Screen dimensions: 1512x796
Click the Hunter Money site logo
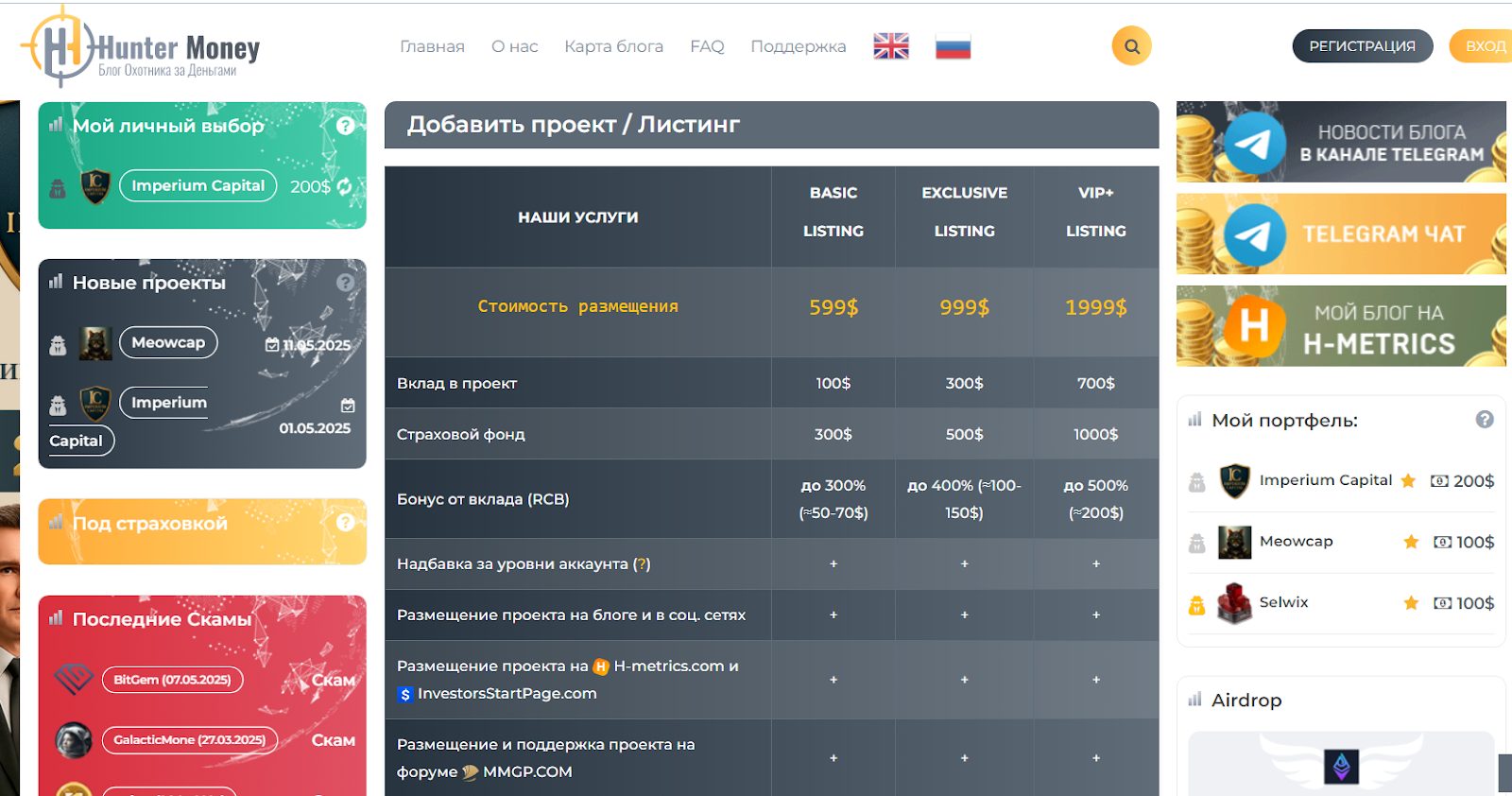pos(141,47)
